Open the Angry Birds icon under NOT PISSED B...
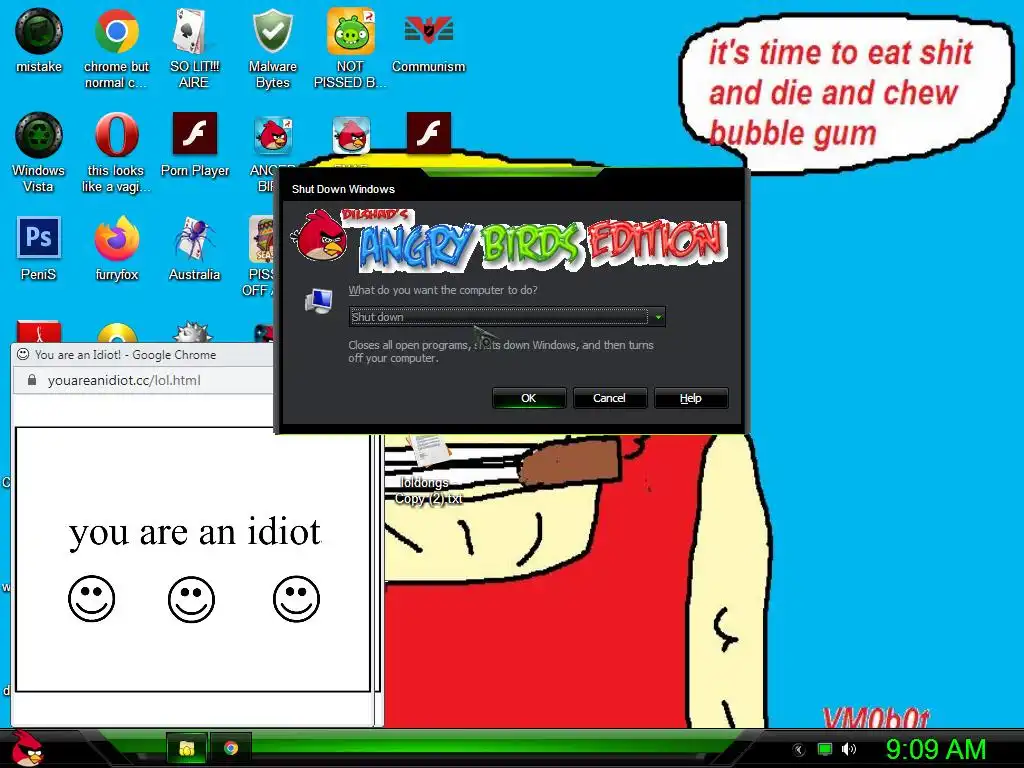This screenshot has height=768, width=1024. click(x=351, y=135)
